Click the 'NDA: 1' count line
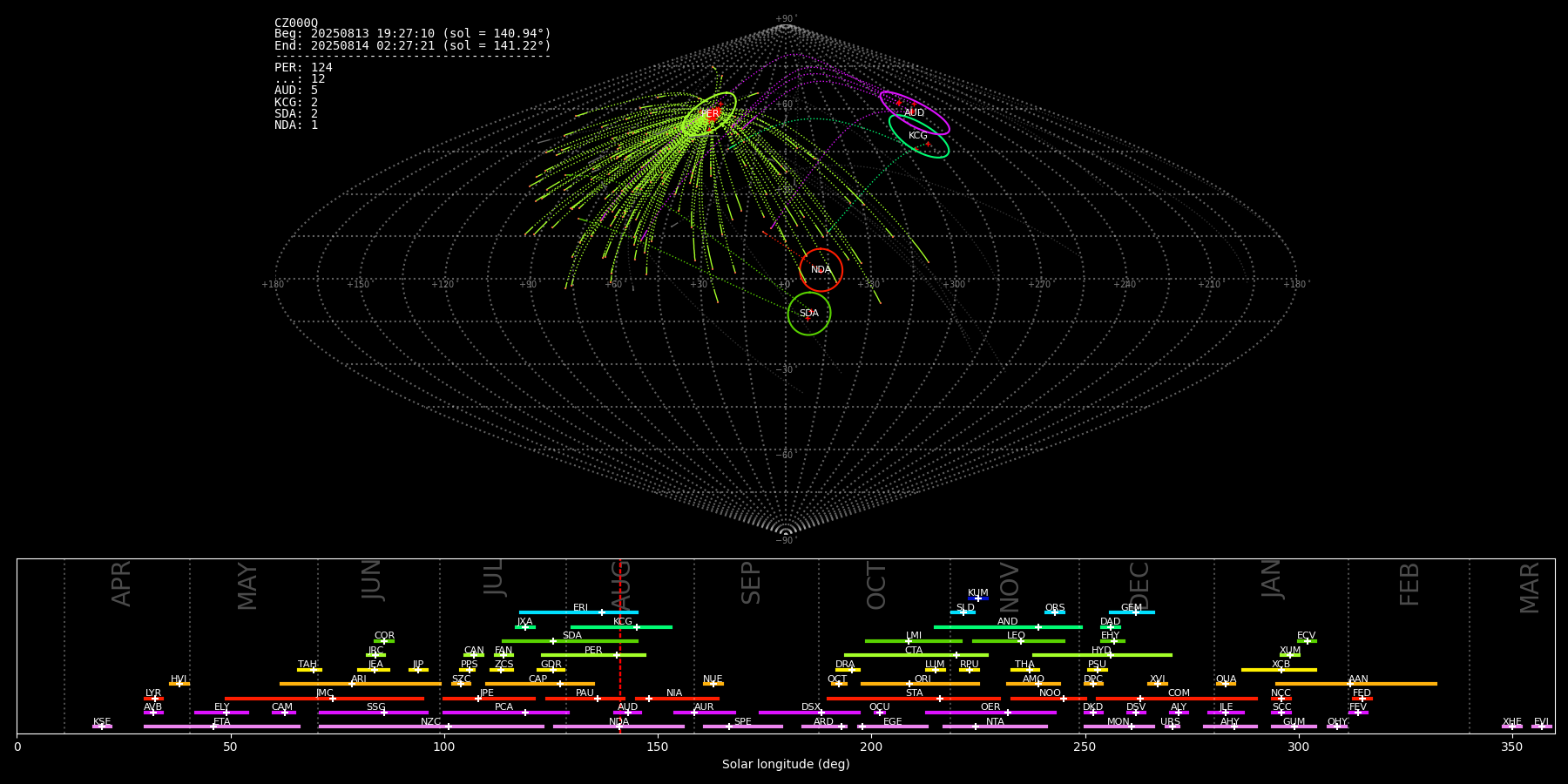The width and height of the screenshot is (1568, 784). pyautogui.click(x=296, y=125)
